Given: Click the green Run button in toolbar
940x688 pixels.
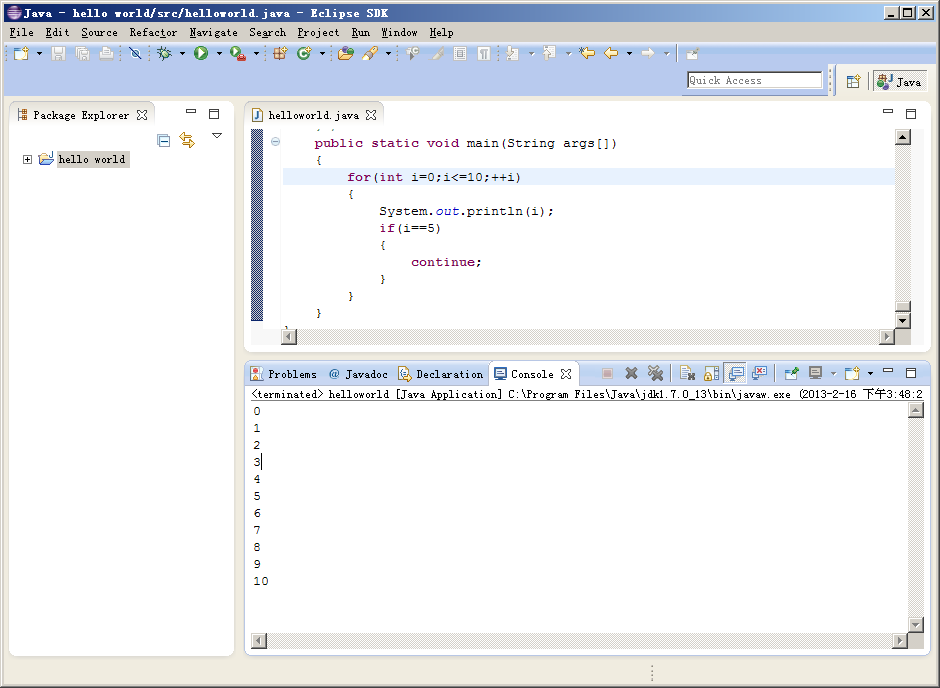Looking at the screenshot, I should 201,53.
